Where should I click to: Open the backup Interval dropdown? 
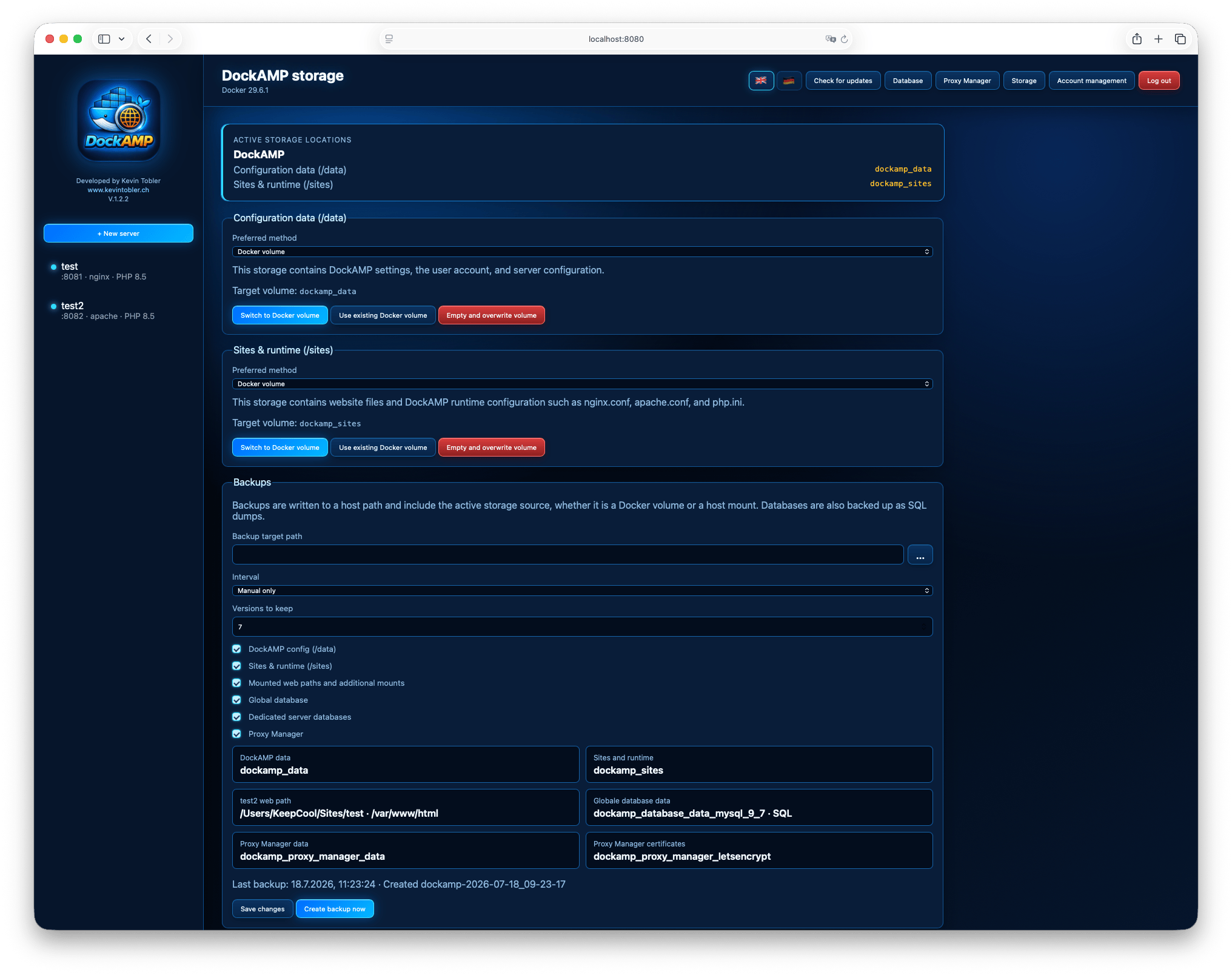tap(582, 591)
